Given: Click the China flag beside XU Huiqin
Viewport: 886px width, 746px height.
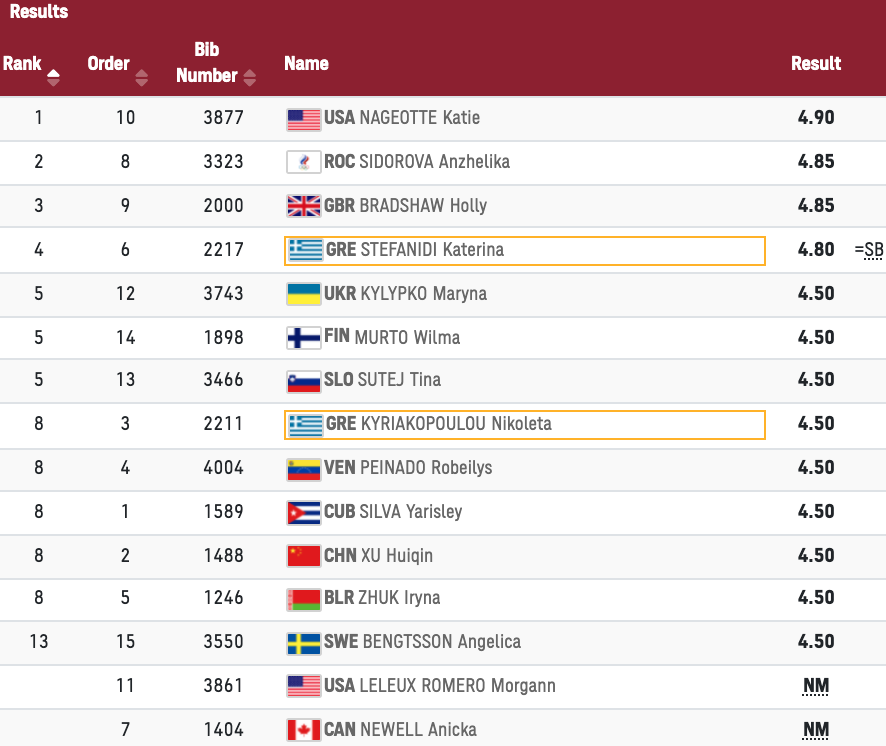Looking at the screenshot, I should (x=304, y=556).
